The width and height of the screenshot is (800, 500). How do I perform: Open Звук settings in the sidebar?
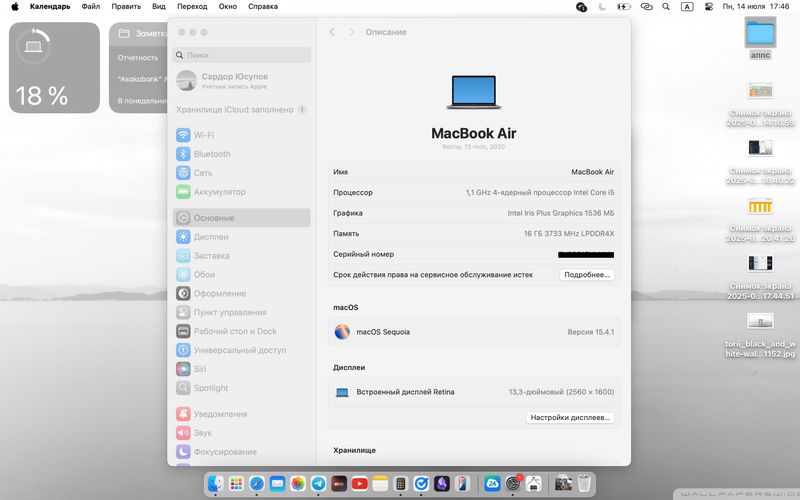point(241,433)
